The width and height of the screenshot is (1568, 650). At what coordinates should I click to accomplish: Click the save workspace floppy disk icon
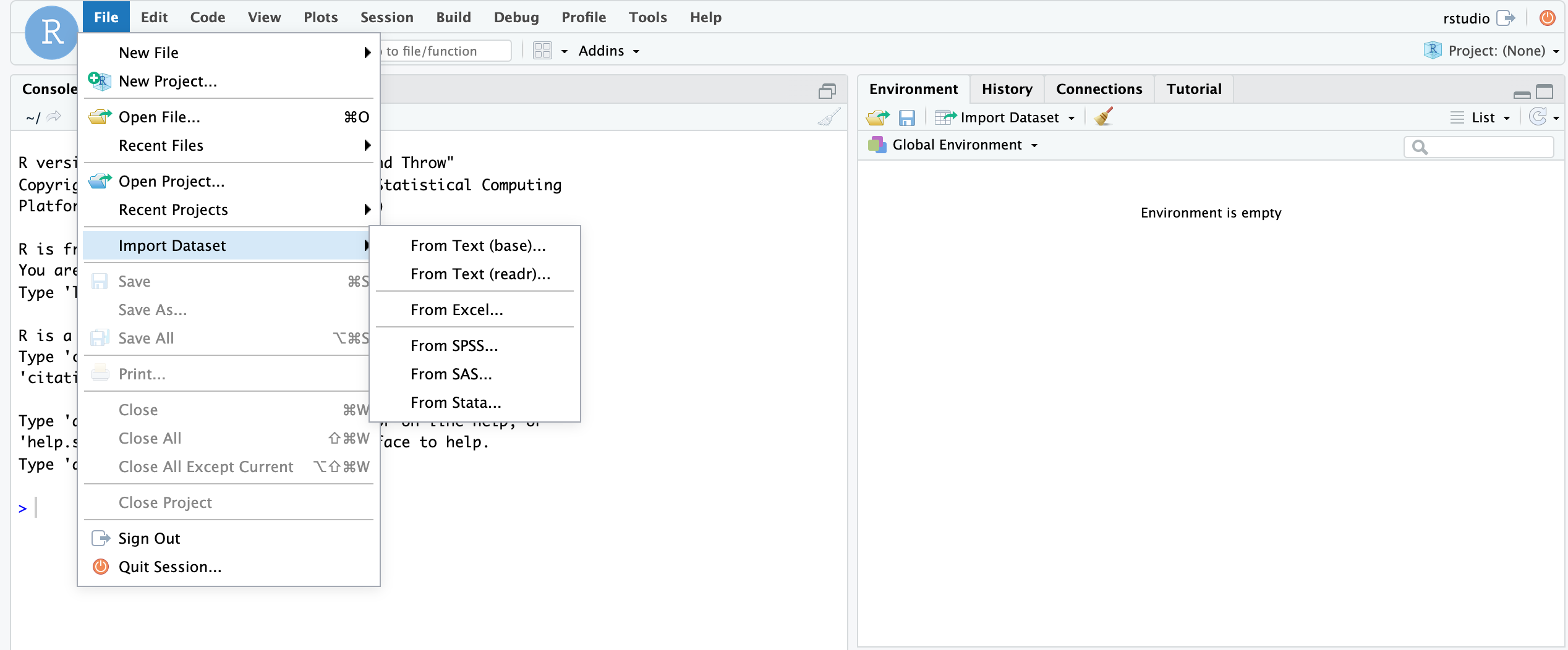pyautogui.click(x=906, y=117)
